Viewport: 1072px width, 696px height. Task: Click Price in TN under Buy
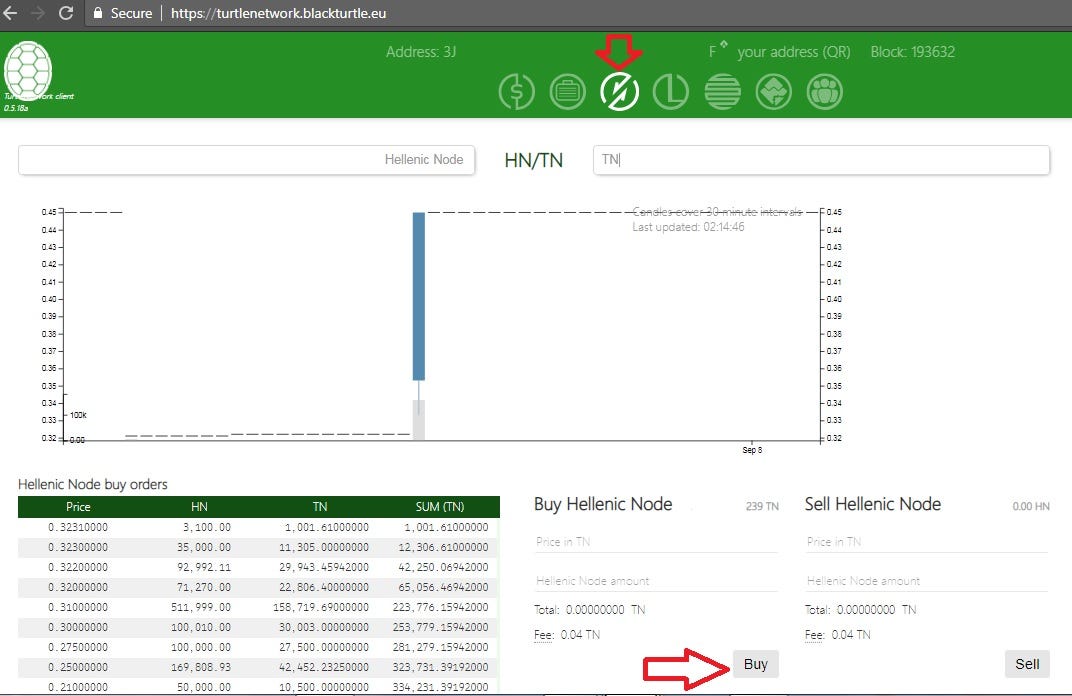pos(656,542)
